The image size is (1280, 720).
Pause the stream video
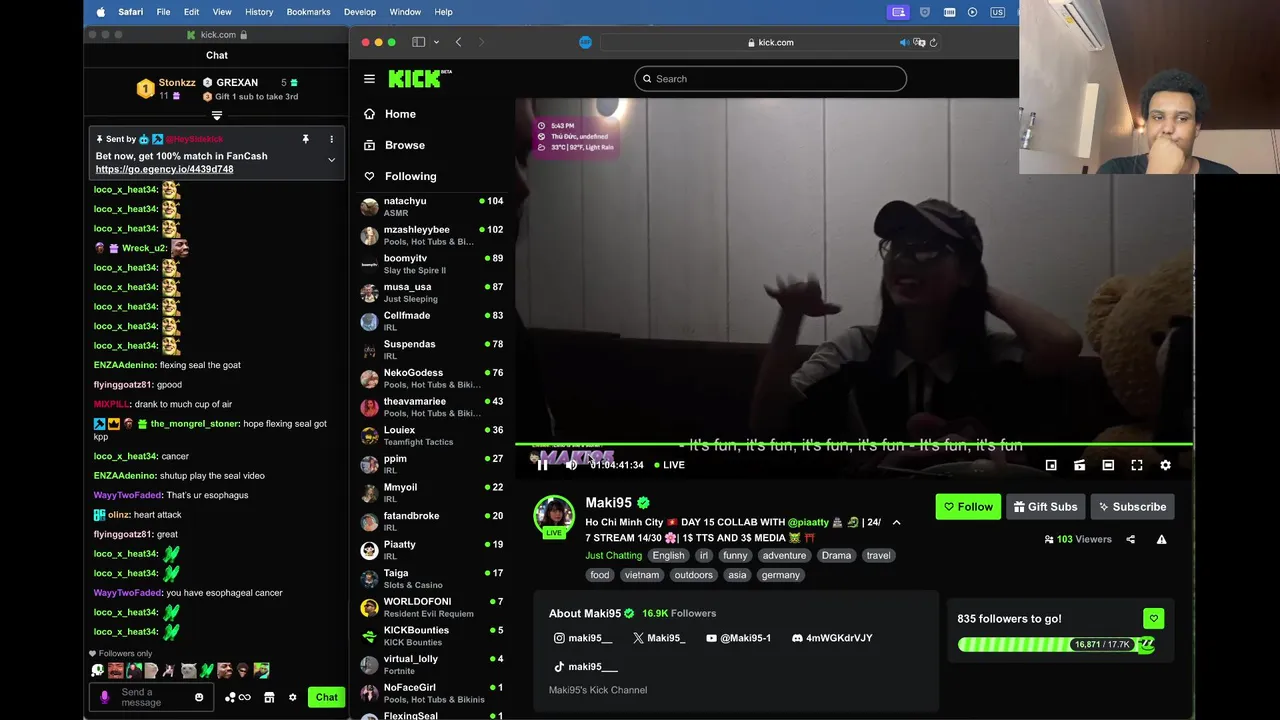click(542, 465)
